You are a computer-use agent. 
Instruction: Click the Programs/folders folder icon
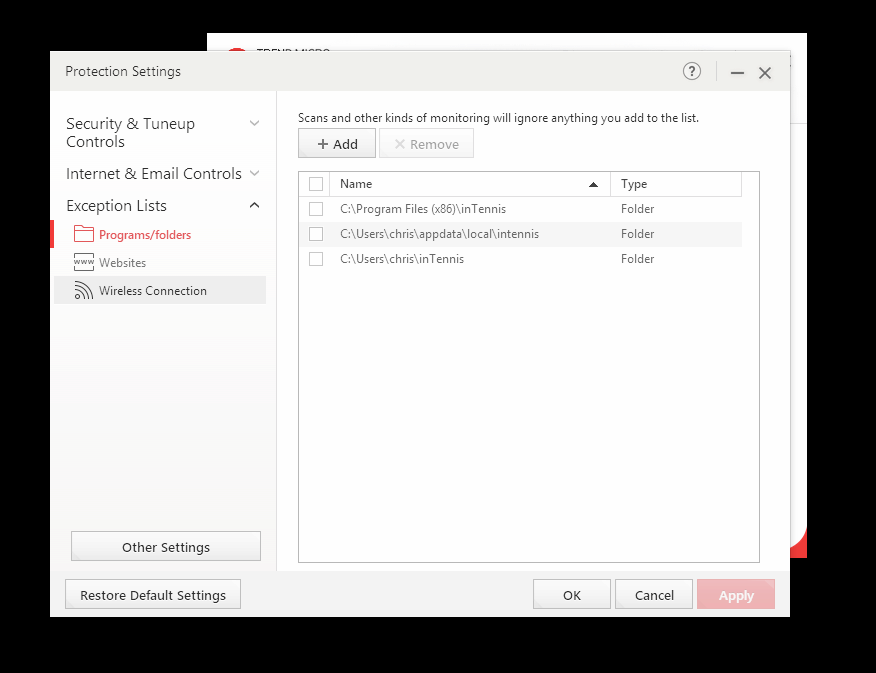point(84,233)
